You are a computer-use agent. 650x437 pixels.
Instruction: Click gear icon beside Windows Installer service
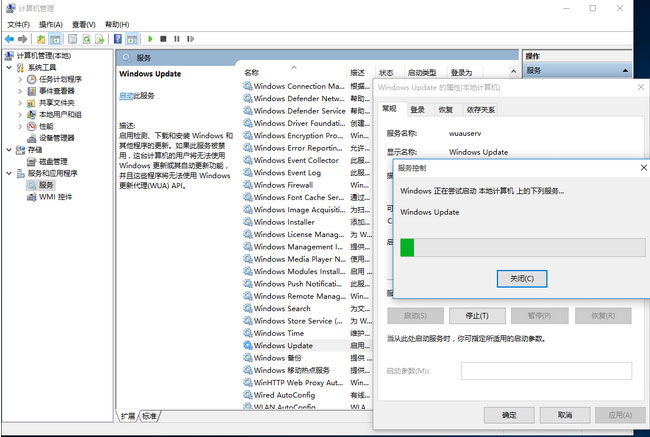[248, 222]
